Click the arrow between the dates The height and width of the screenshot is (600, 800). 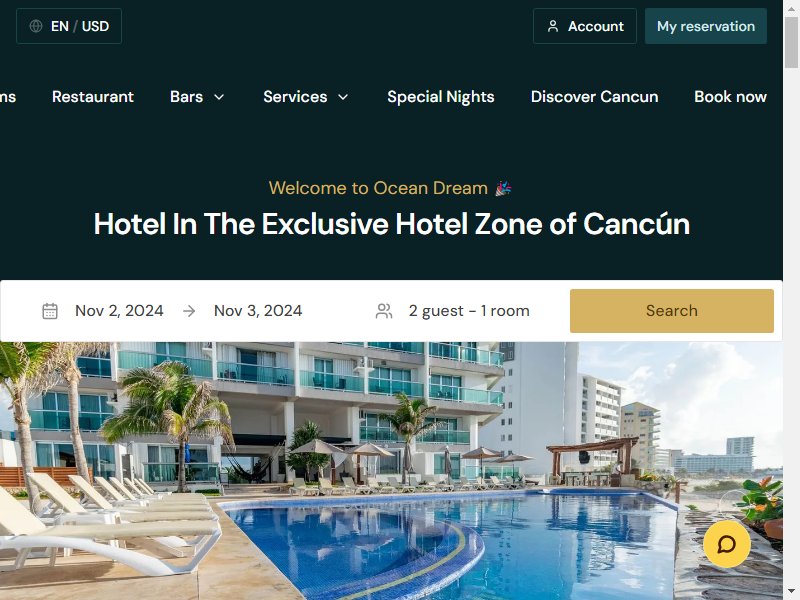pos(189,311)
